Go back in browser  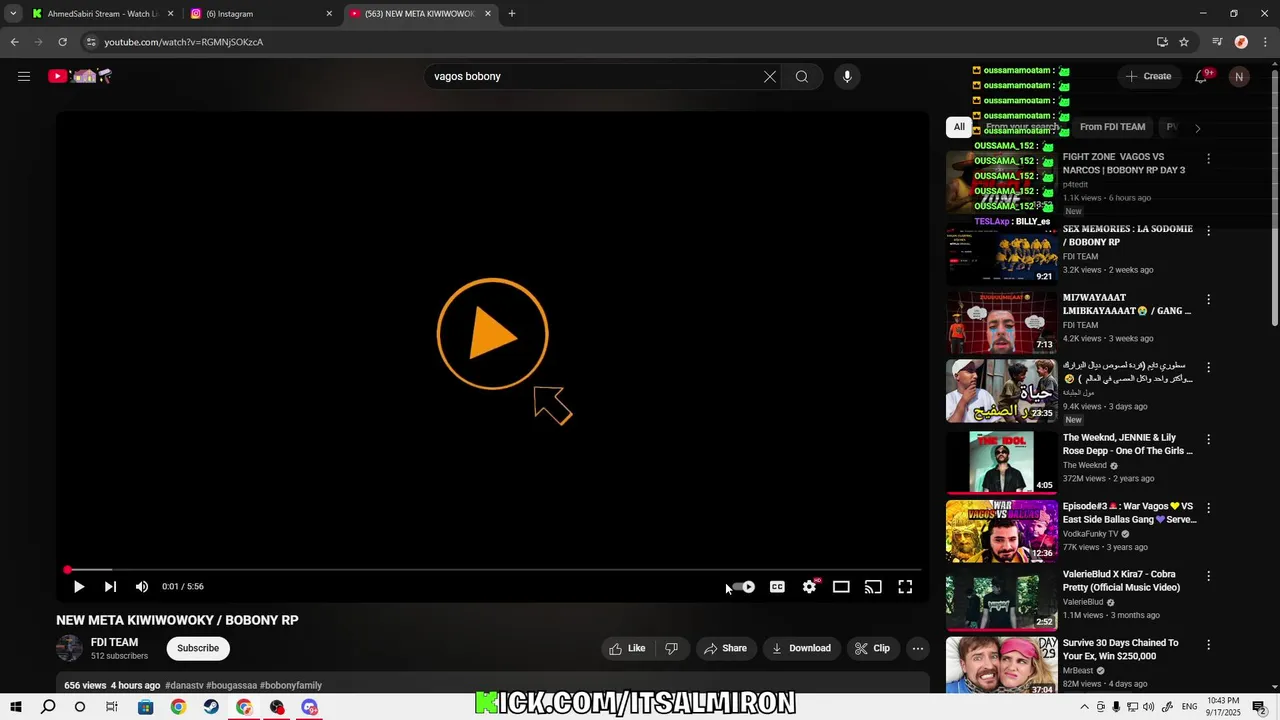(14, 42)
